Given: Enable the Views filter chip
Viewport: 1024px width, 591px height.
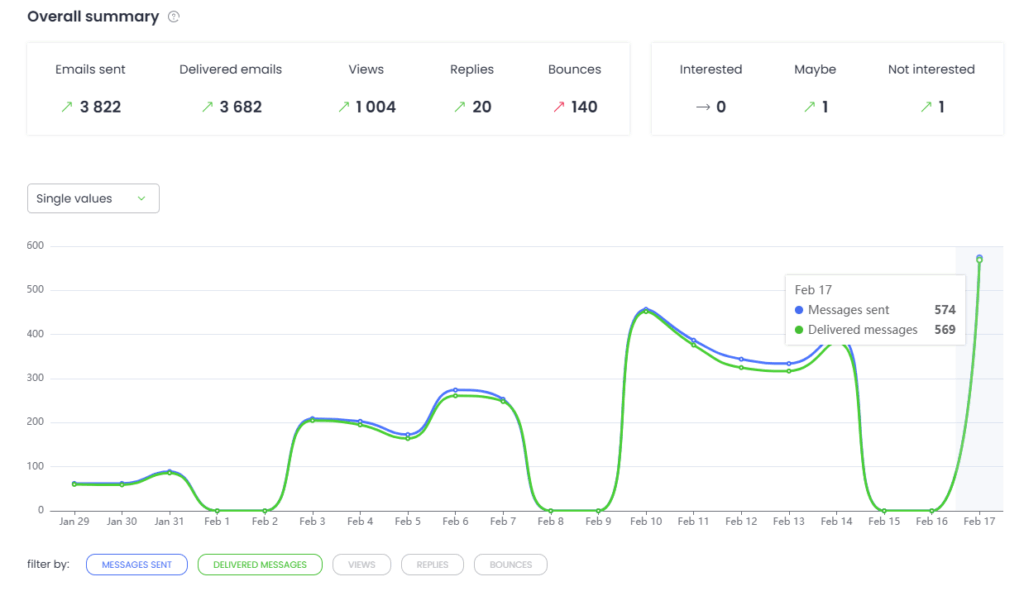Looking at the screenshot, I should coord(361,565).
